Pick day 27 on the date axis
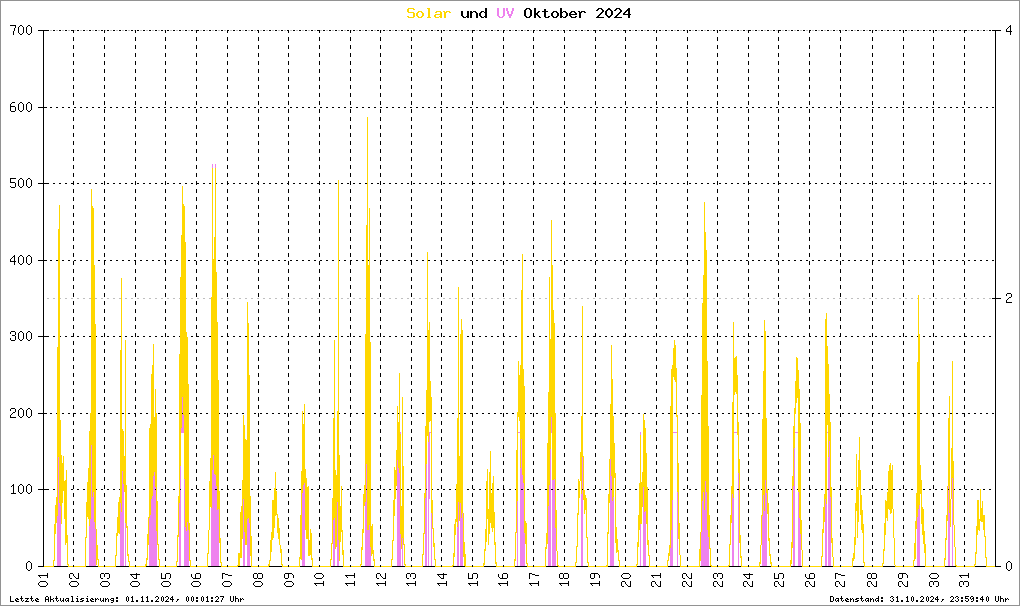Image resolution: width=1020 pixels, height=606 pixels. [x=840, y=579]
